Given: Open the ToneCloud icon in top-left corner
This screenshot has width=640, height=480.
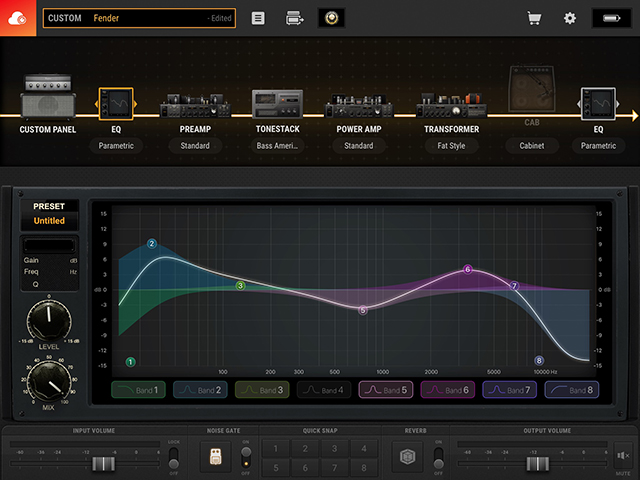Looking at the screenshot, I should (x=18, y=18).
